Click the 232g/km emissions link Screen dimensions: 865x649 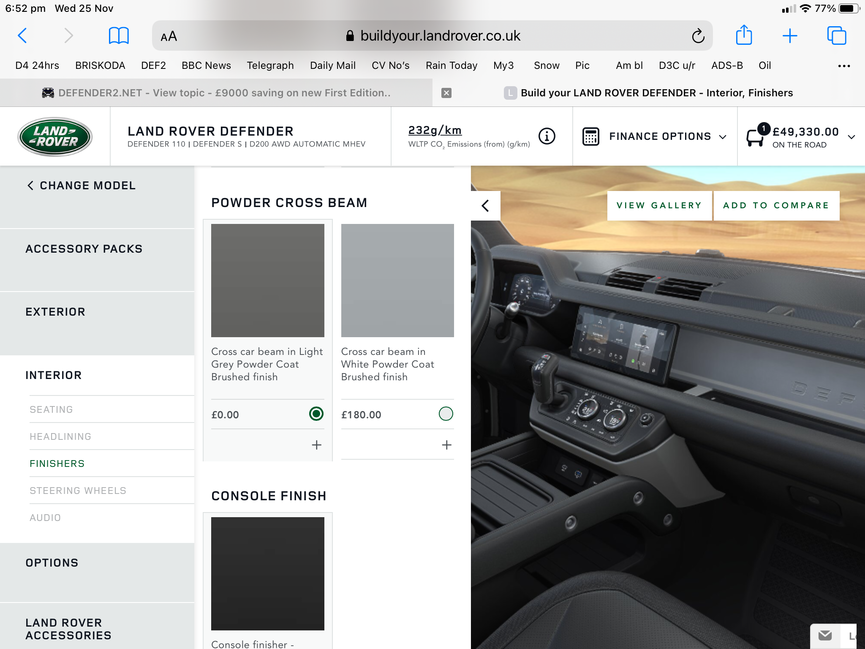(435, 130)
